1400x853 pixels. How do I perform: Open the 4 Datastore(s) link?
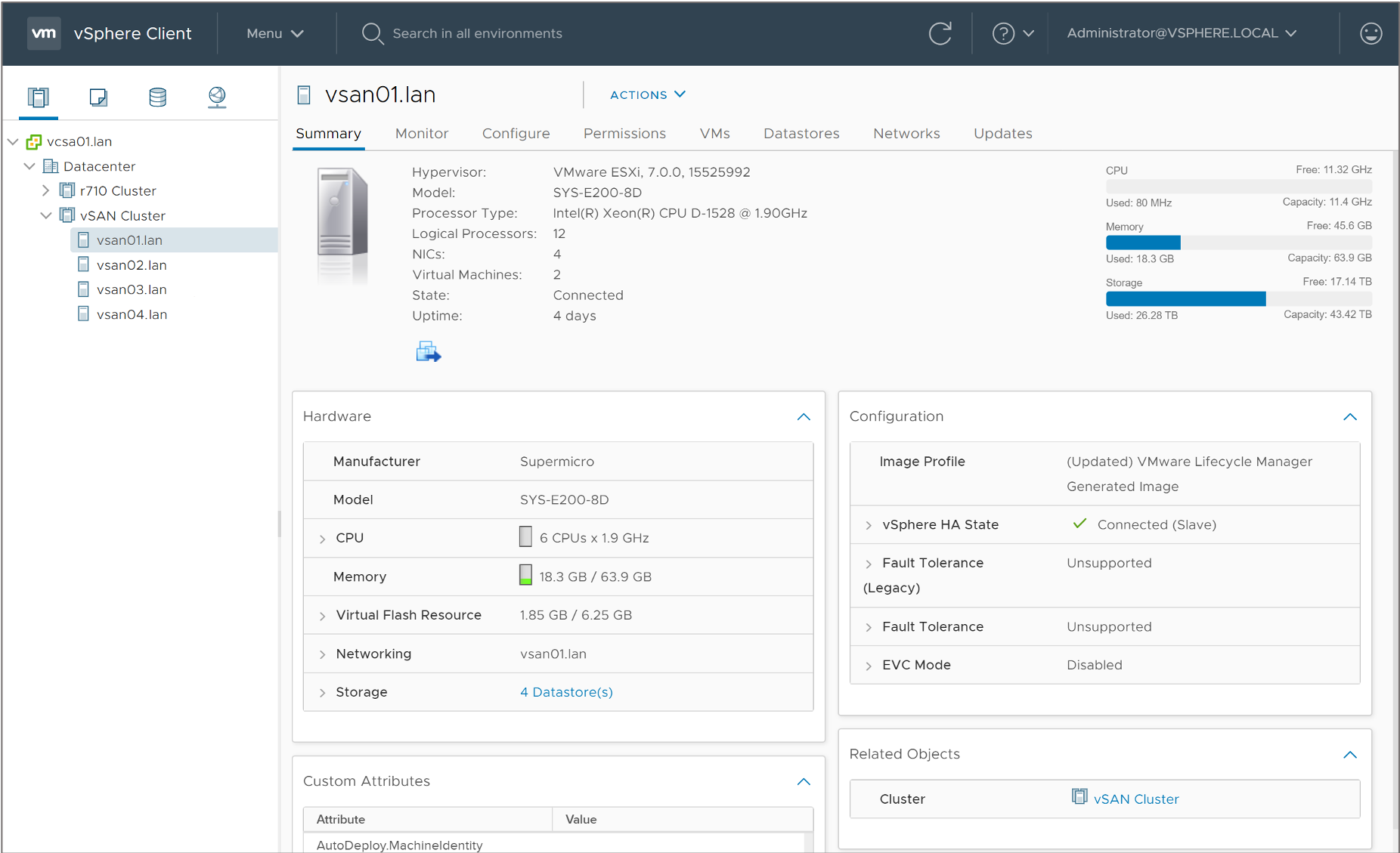click(x=566, y=692)
